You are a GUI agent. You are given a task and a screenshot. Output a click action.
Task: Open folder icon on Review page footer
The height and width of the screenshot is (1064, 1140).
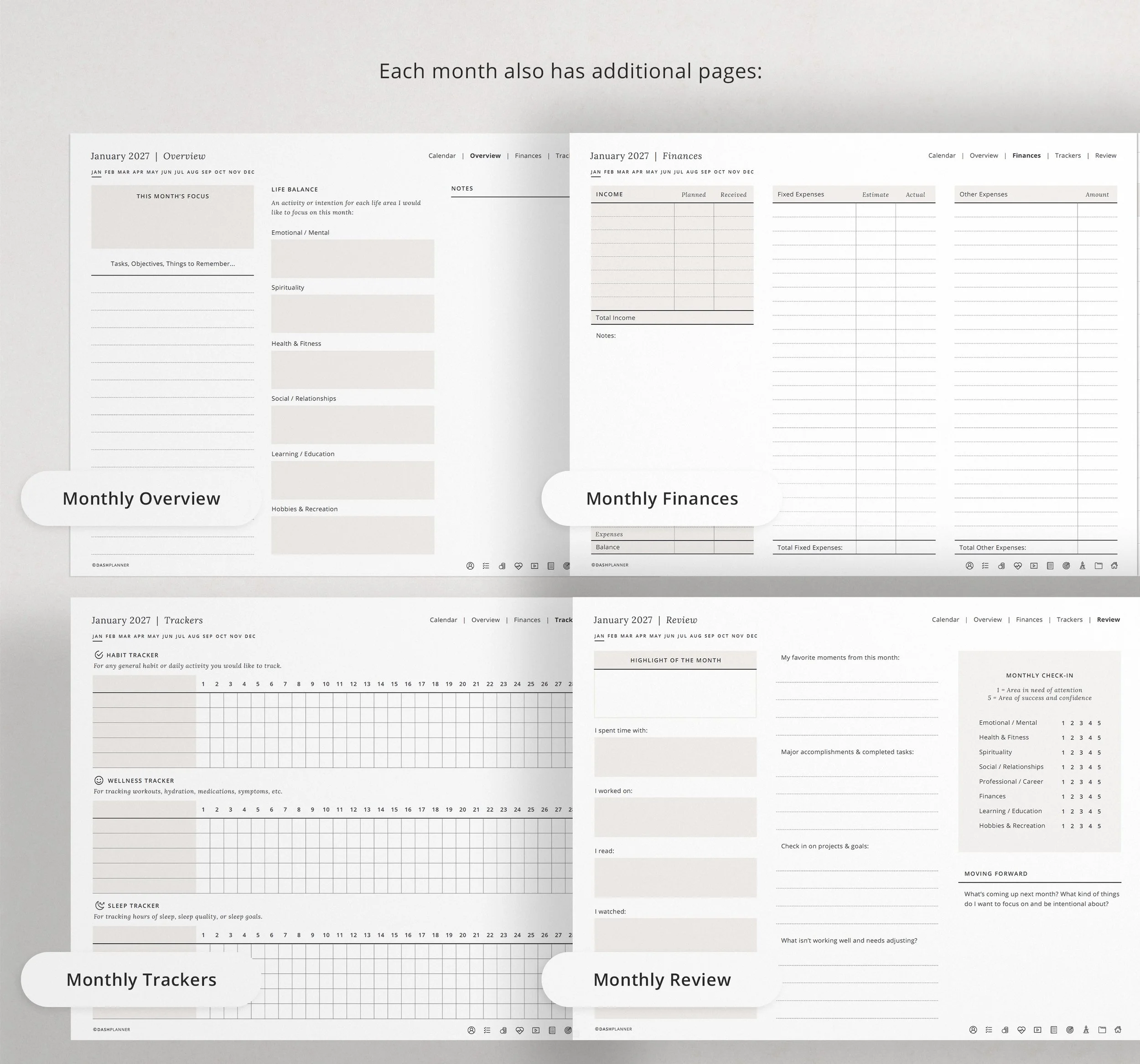1102,1030
